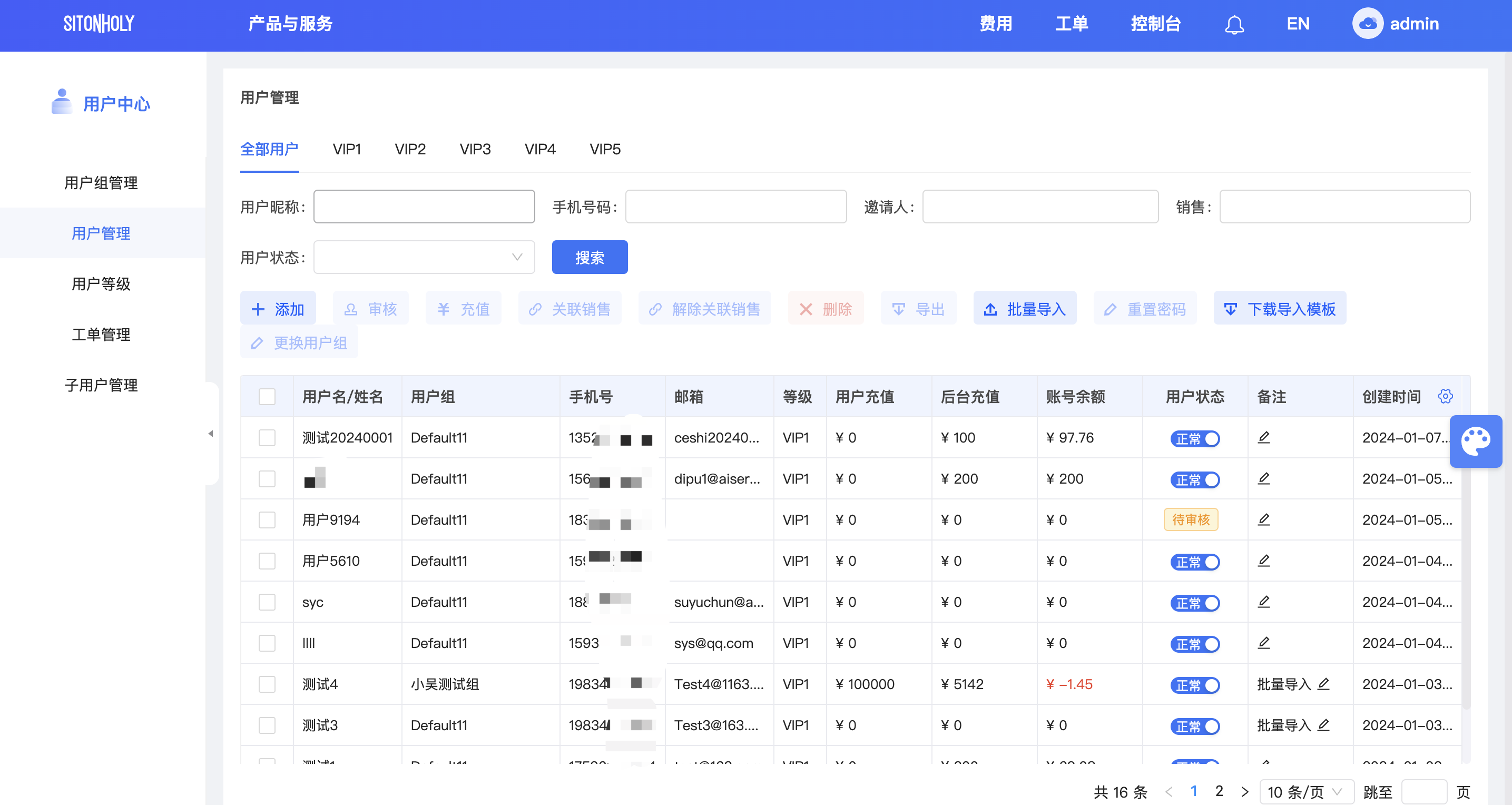Open 控制台 in the top bar
Viewport: 1512px width, 805px height.
(x=1156, y=24)
